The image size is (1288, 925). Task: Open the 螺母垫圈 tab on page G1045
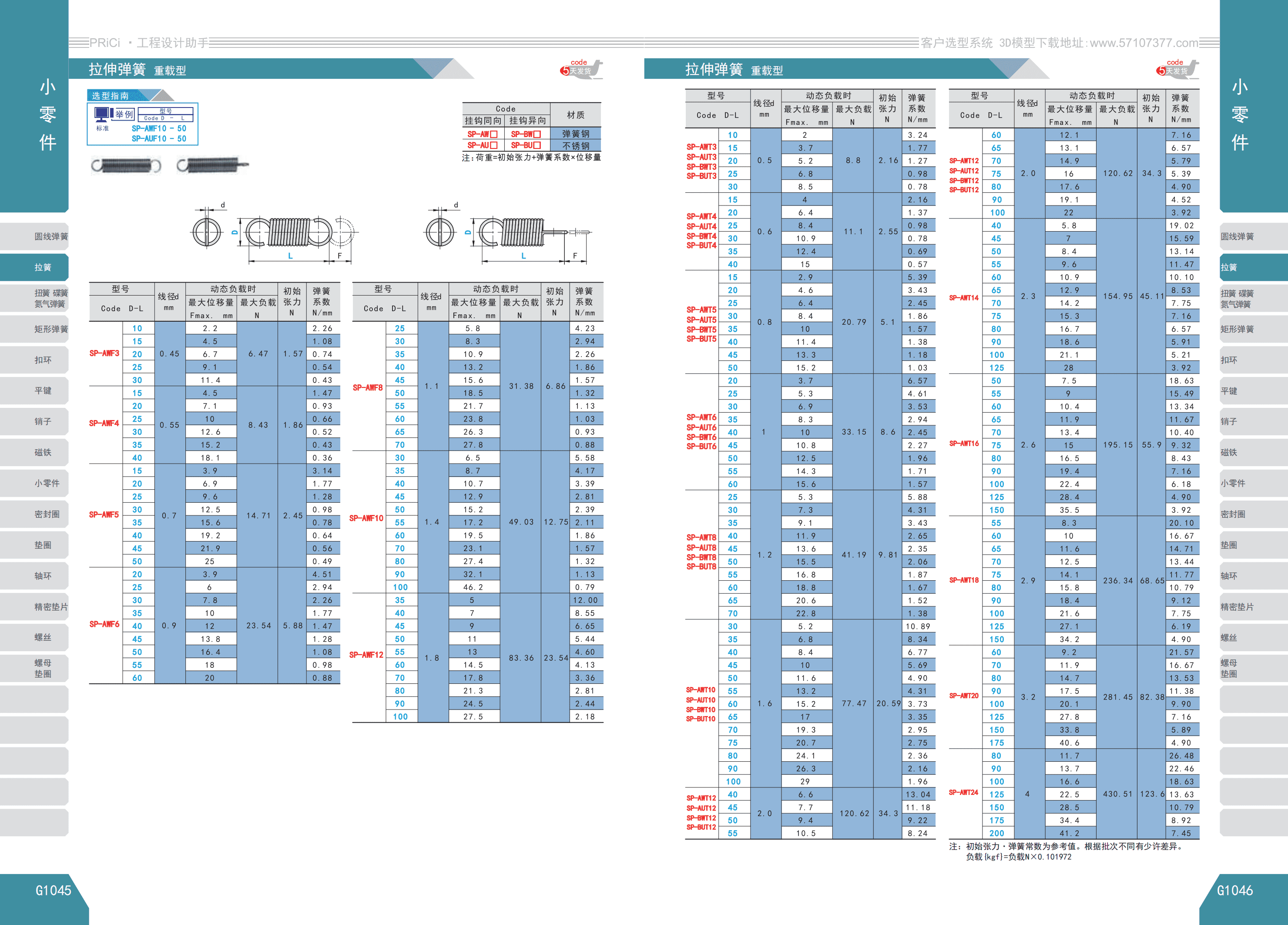pos(35,668)
